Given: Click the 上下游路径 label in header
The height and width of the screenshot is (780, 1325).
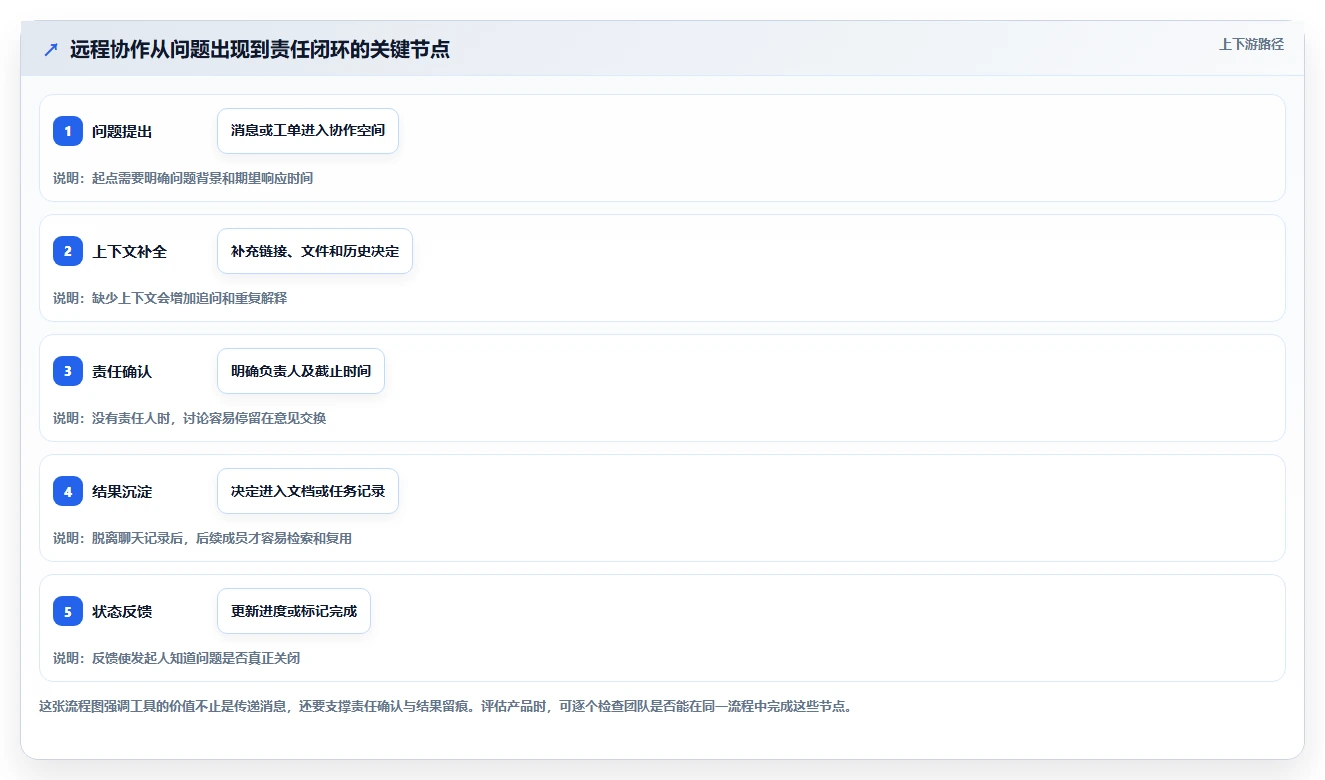Looking at the screenshot, I should pos(1251,44).
